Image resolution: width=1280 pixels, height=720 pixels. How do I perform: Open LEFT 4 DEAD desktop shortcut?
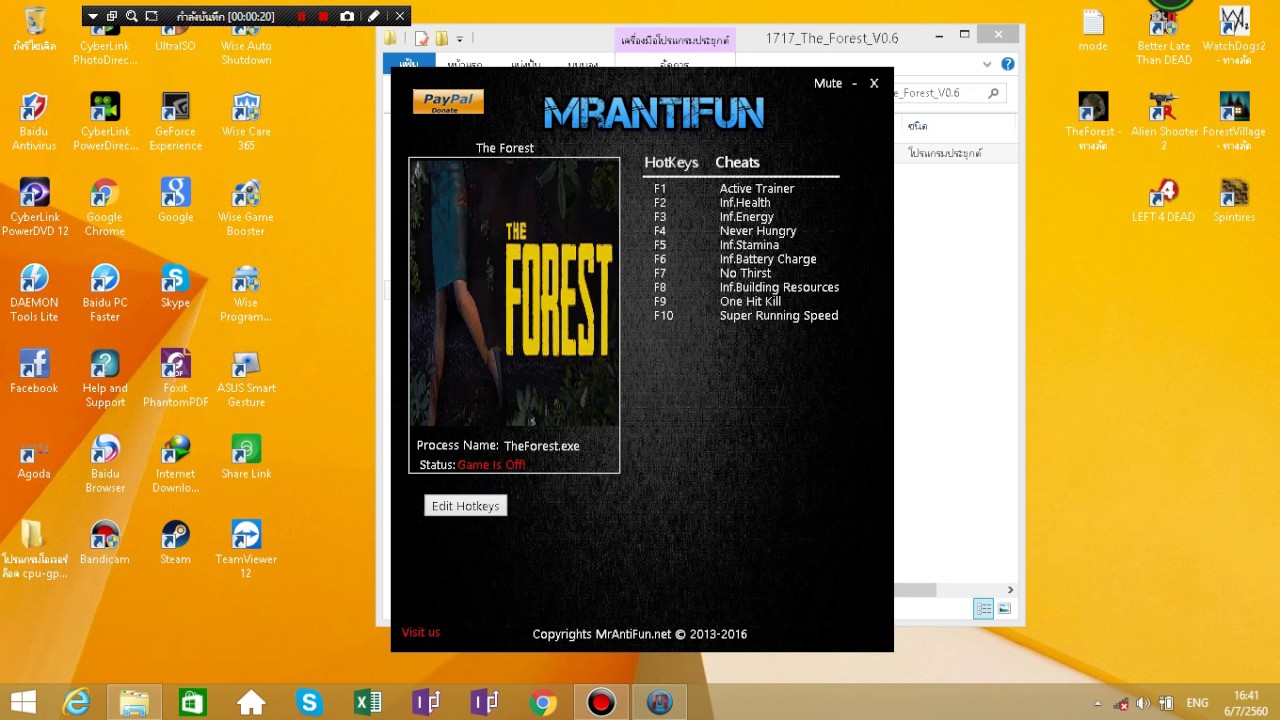point(1163,200)
